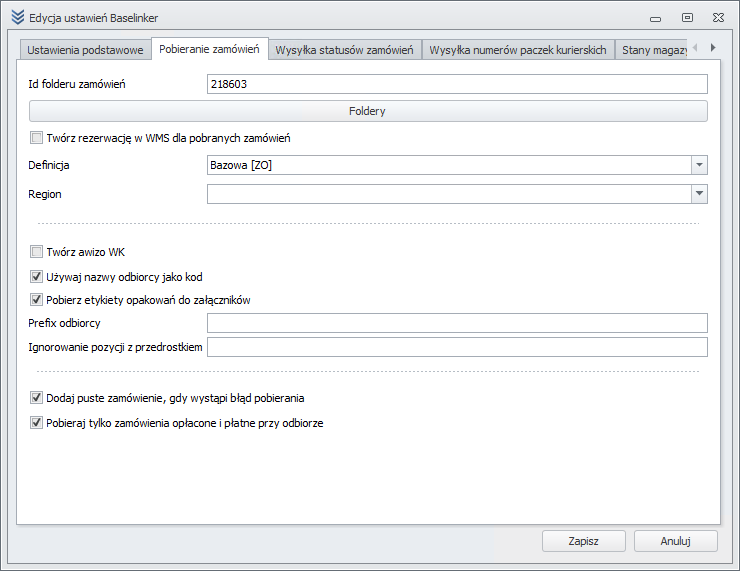
Task: Minimize the Edycja ustawień window
Action: point(656,19)
